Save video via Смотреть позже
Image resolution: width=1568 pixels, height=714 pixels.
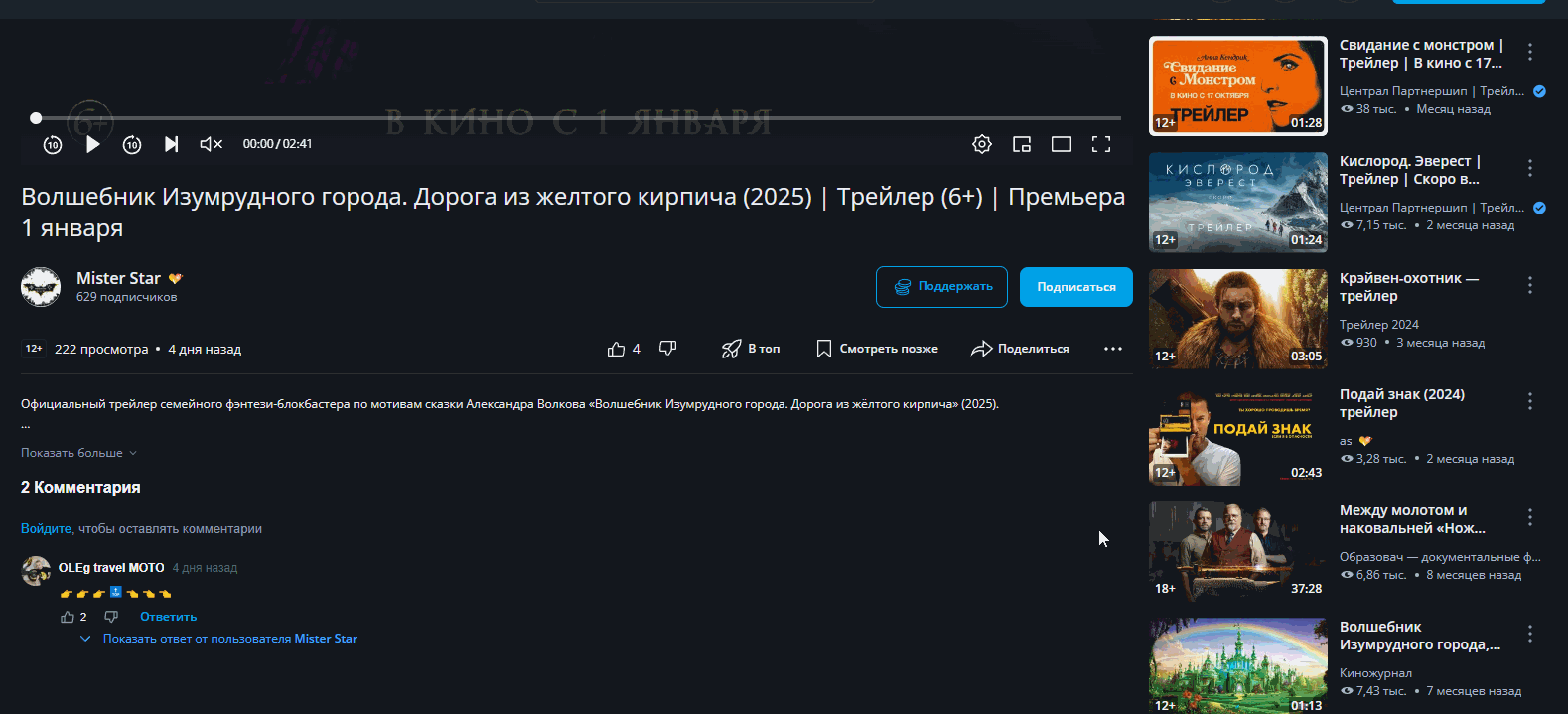[x=877, y=349]
